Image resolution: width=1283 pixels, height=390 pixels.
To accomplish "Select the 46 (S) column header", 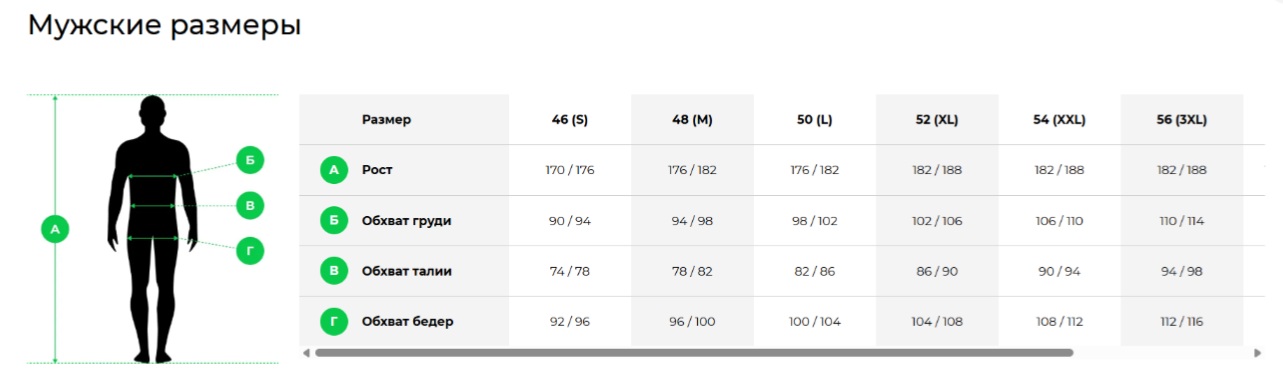I will tap(570, 120).
